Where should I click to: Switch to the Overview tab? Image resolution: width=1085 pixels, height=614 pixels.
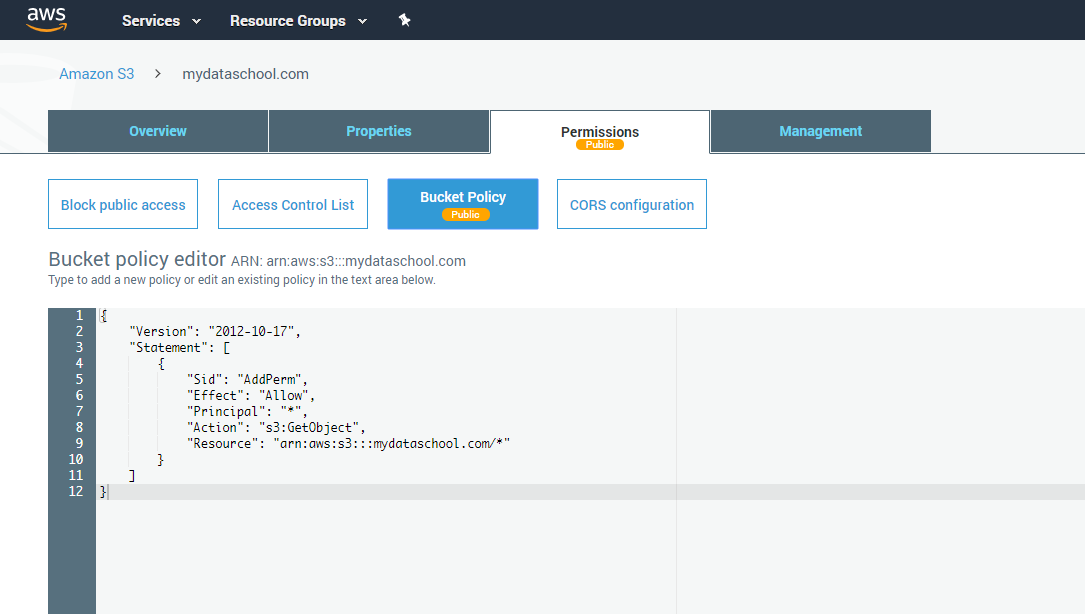[x=158, y=131]
